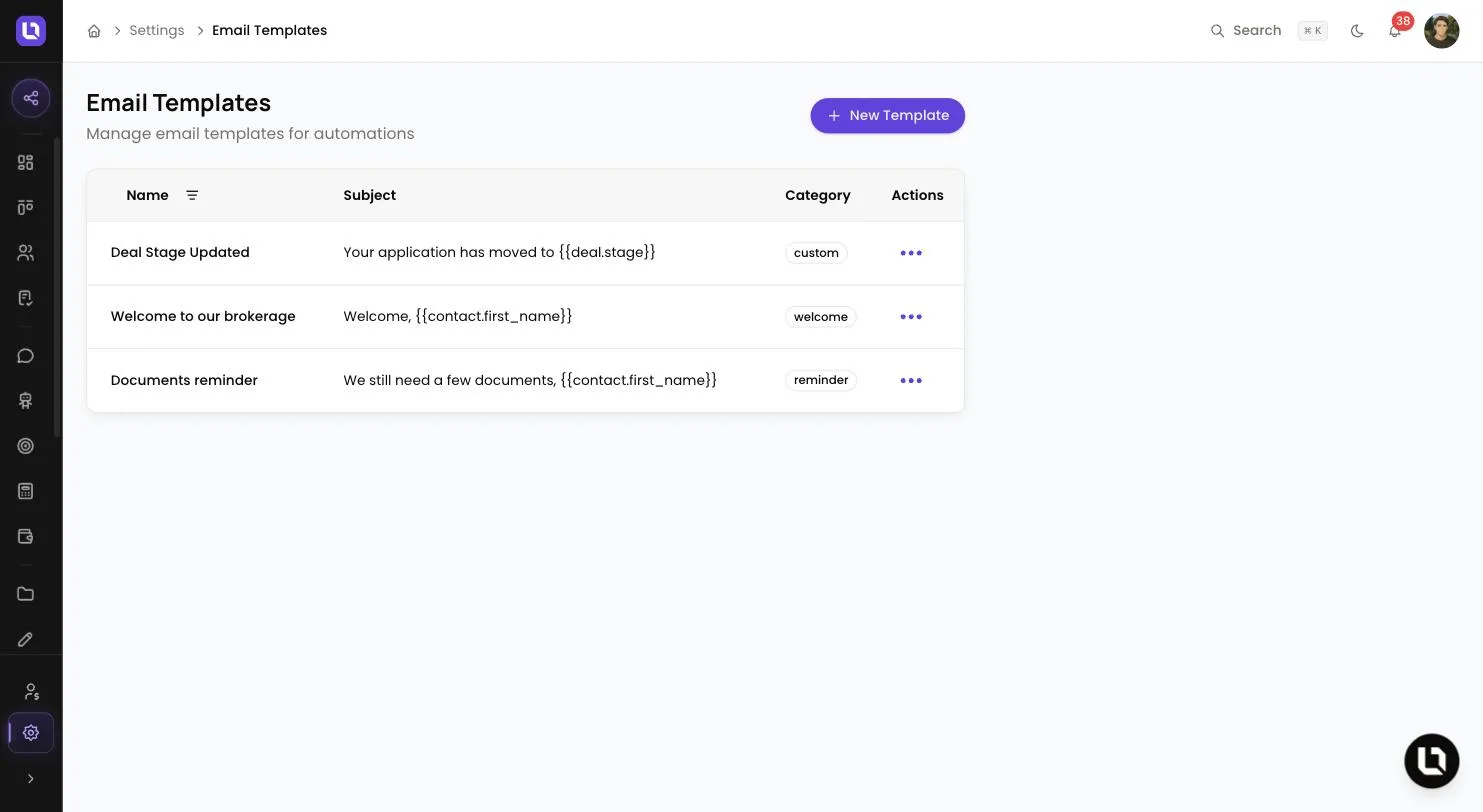Viewport: 1483px width, 812px height.
Task: Click the app logo in the sidebar
Action: (31, 31)
